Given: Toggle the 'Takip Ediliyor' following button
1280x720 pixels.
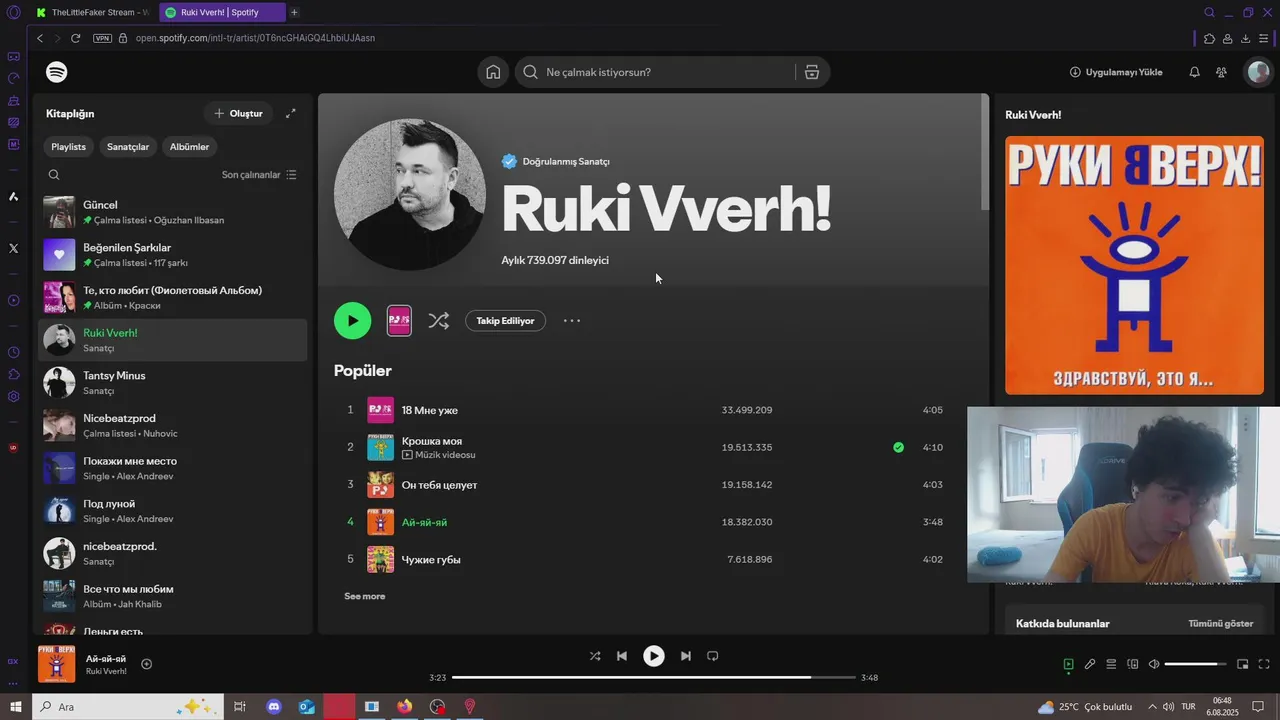Looking at the screenshot, I should pyautogui.click(x=505, y=321).
